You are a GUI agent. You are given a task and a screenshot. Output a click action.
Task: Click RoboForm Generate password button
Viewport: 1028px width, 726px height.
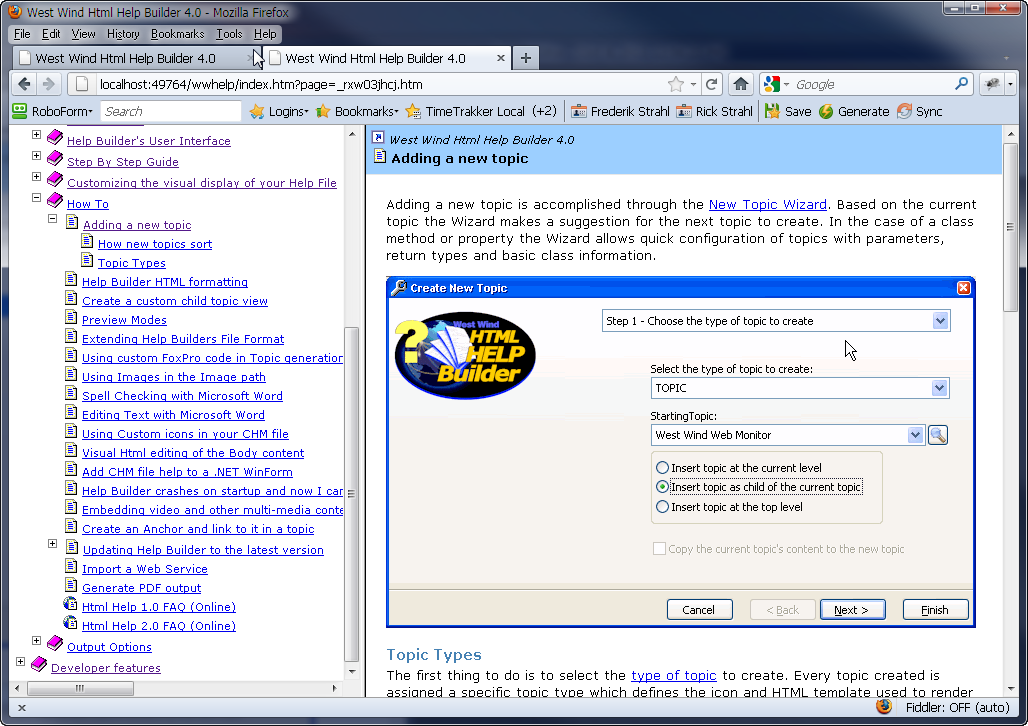coord(854,111)
